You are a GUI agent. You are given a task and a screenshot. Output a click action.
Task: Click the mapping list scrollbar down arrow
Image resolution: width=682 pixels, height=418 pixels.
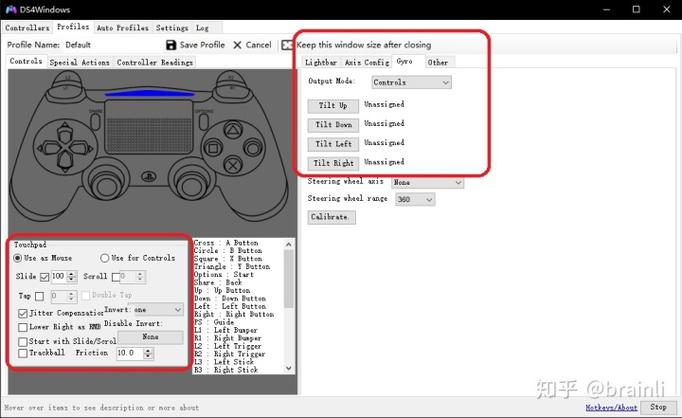point(288,368)
